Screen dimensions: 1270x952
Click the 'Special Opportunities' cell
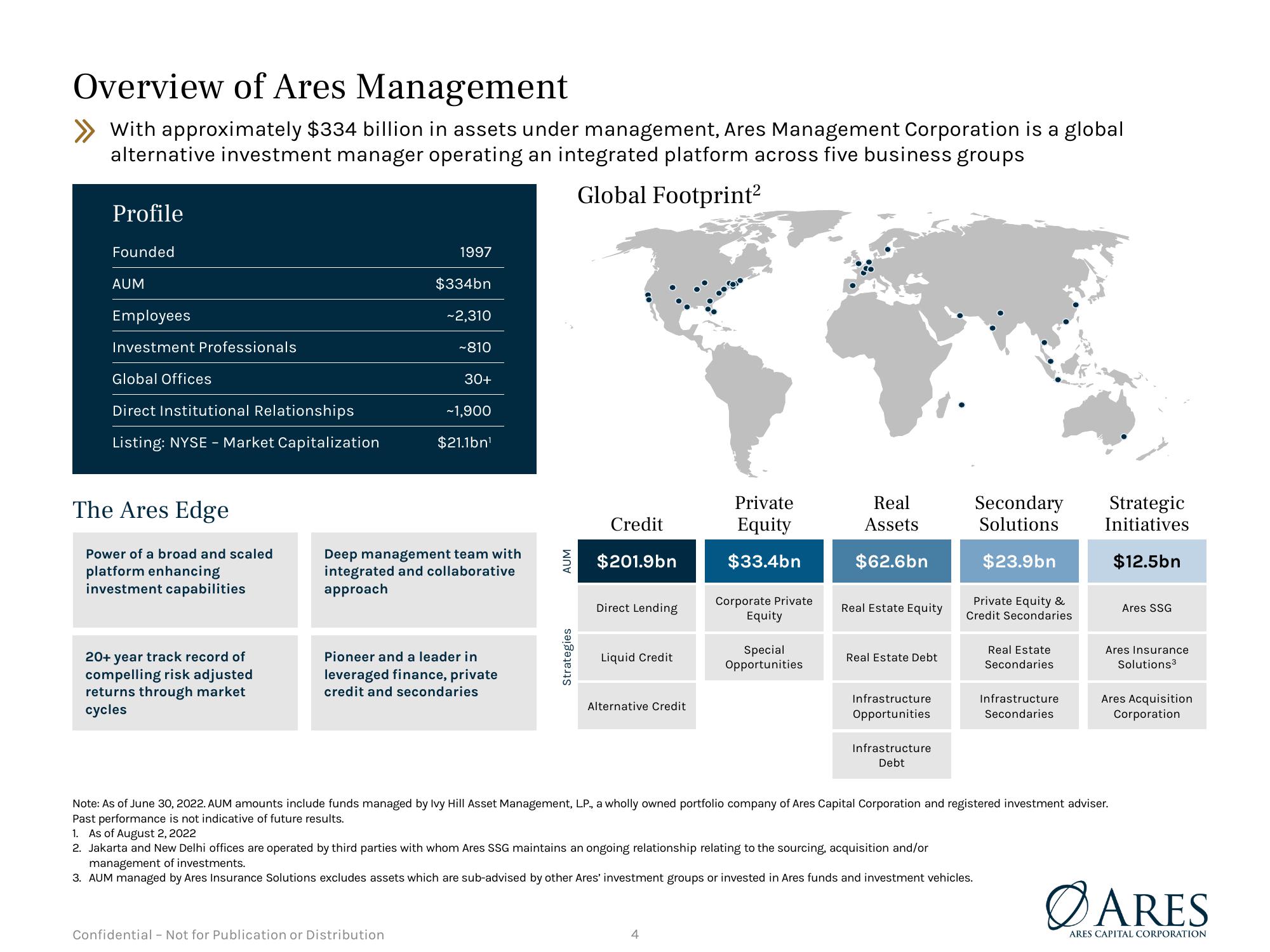(764, 658)
